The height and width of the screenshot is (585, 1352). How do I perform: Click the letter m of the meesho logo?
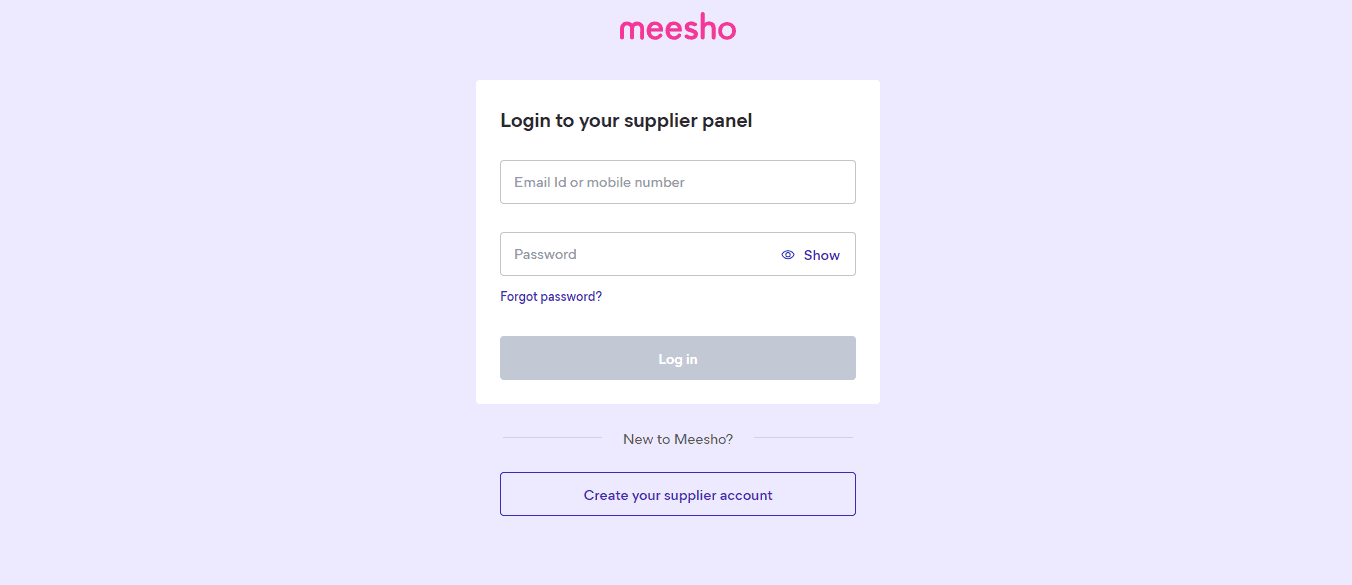tap(632, 31)
